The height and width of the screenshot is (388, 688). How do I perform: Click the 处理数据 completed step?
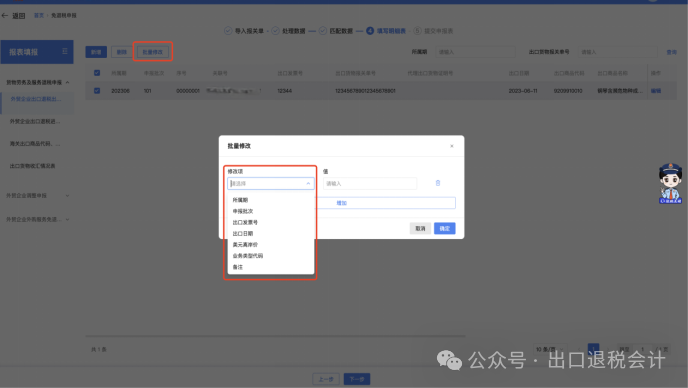coord(288,31)
